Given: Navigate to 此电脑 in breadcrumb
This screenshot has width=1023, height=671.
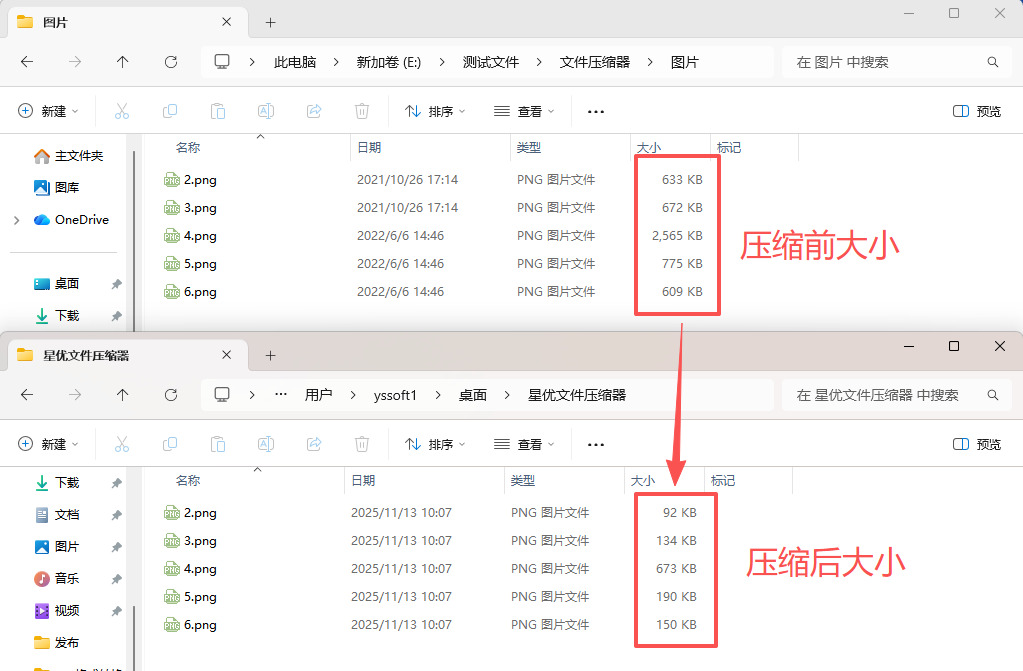Looking at the screenshot, I should (295, 62).
